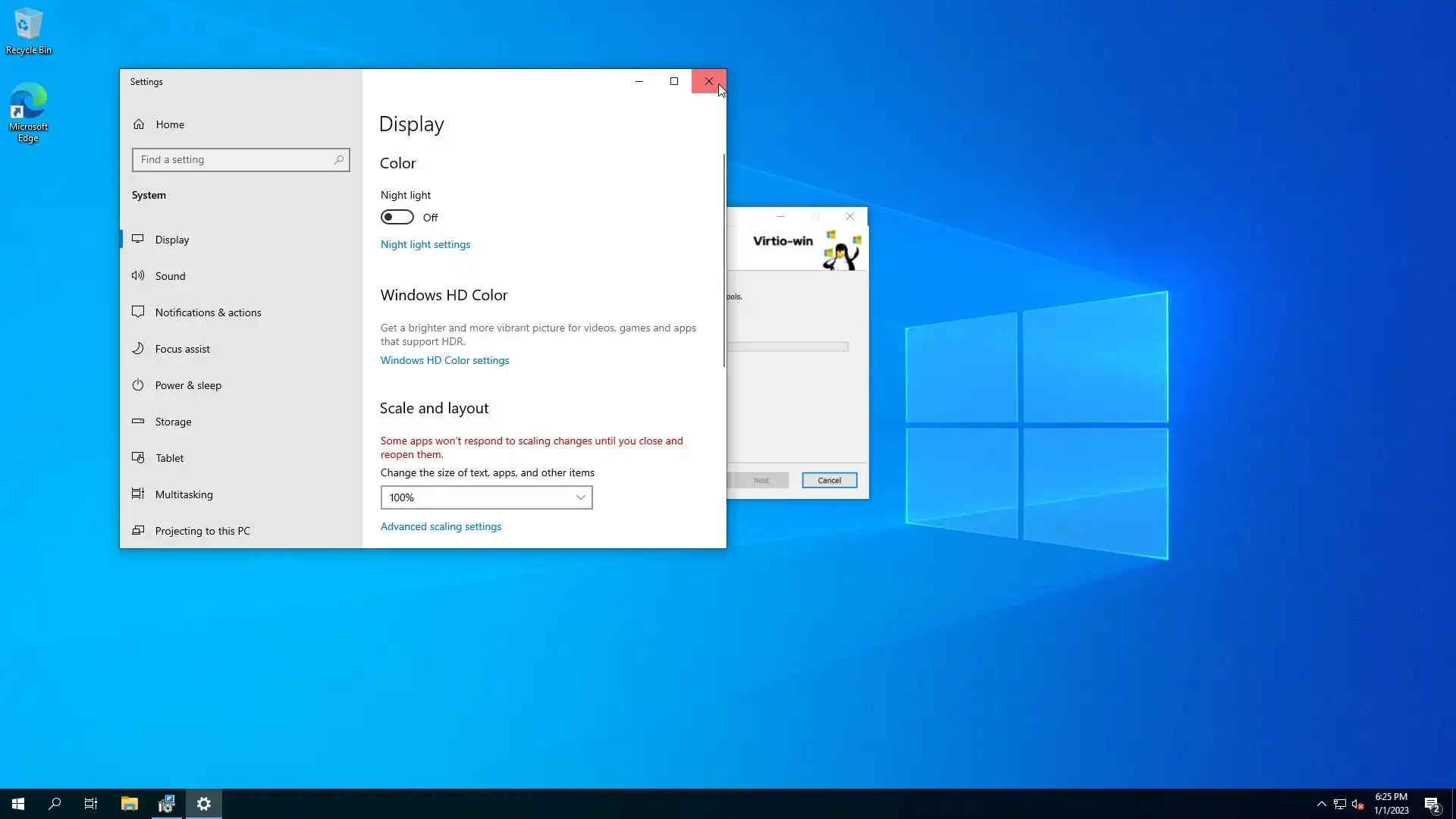This screenshot has width=1456, height=819.
Task: Open the notification center icon
Action: click(1432, 804)
